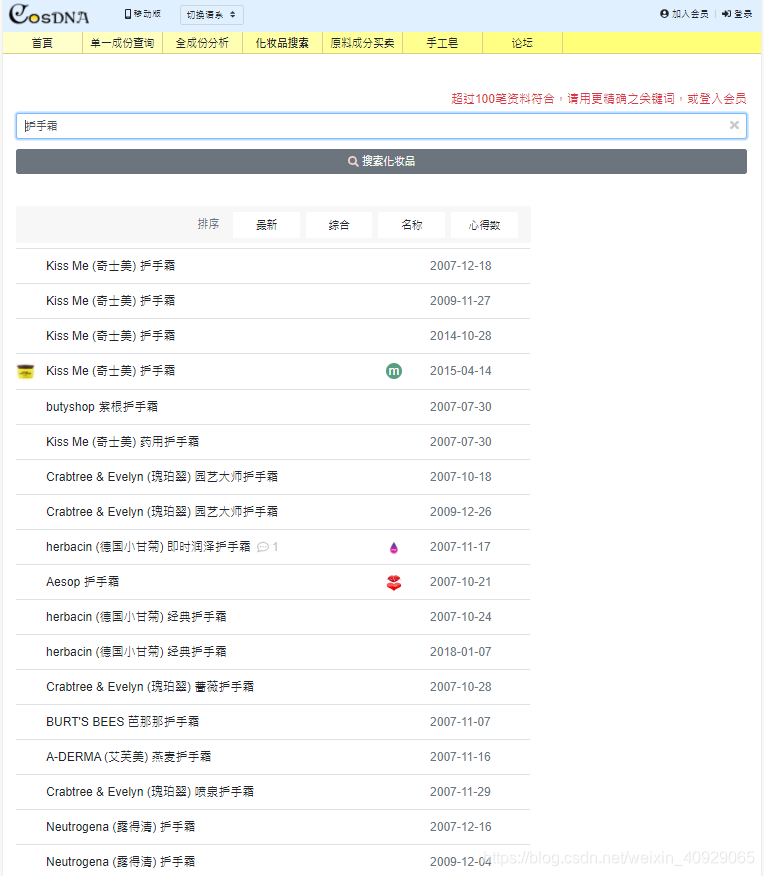
Task: Select the 排序 sort label
Action: (x=208, y=224)
